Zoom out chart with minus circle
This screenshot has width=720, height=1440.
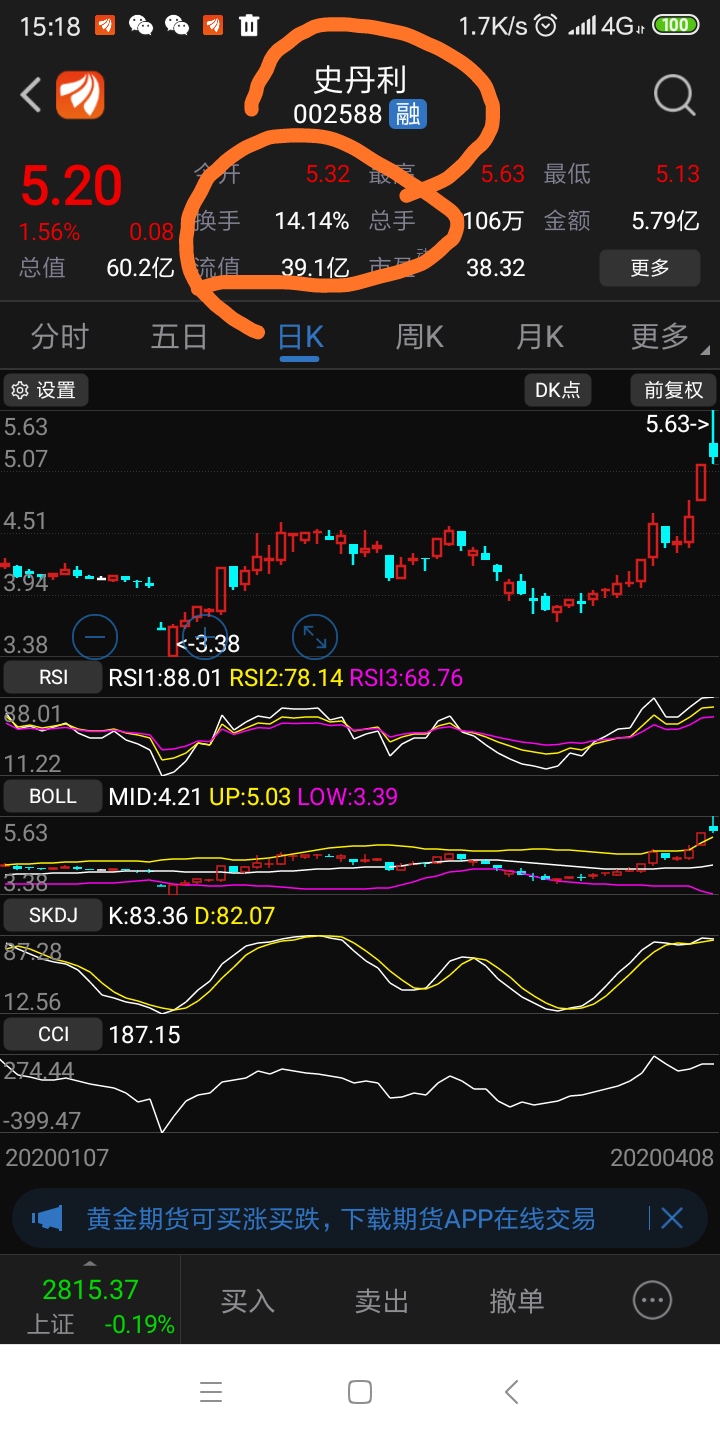click(x=95, y=636)
